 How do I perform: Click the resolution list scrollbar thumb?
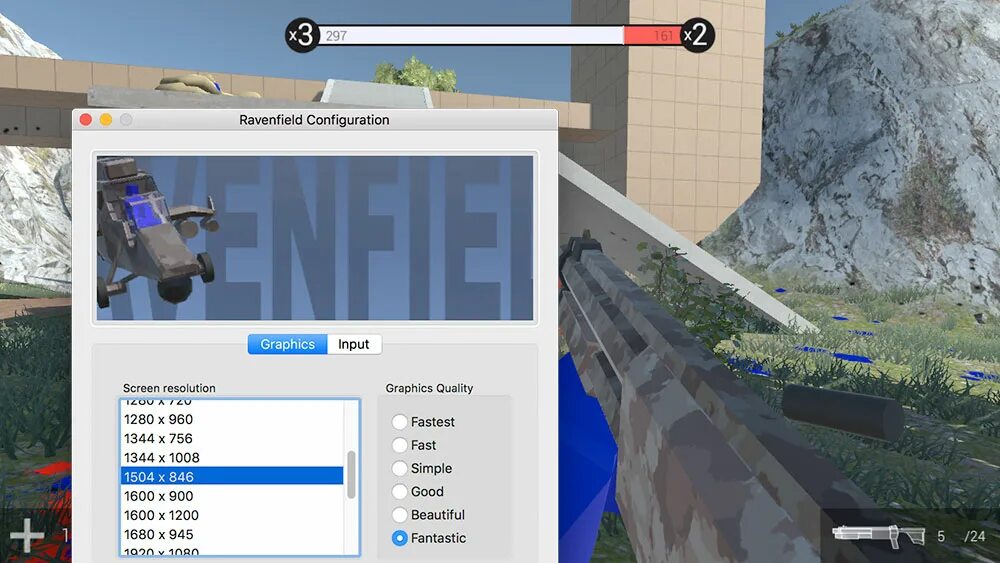(x=351, y=474)
